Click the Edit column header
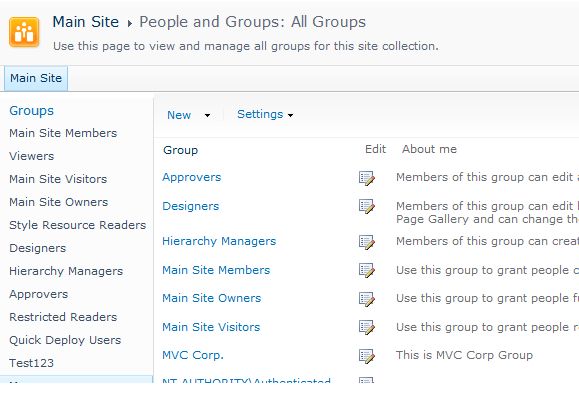Screen dimensions: 579x397 (x=375, y=149)
